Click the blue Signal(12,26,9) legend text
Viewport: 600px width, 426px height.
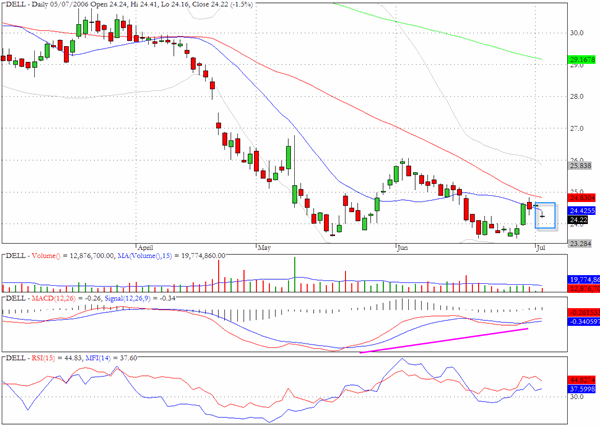click(129, 298)
